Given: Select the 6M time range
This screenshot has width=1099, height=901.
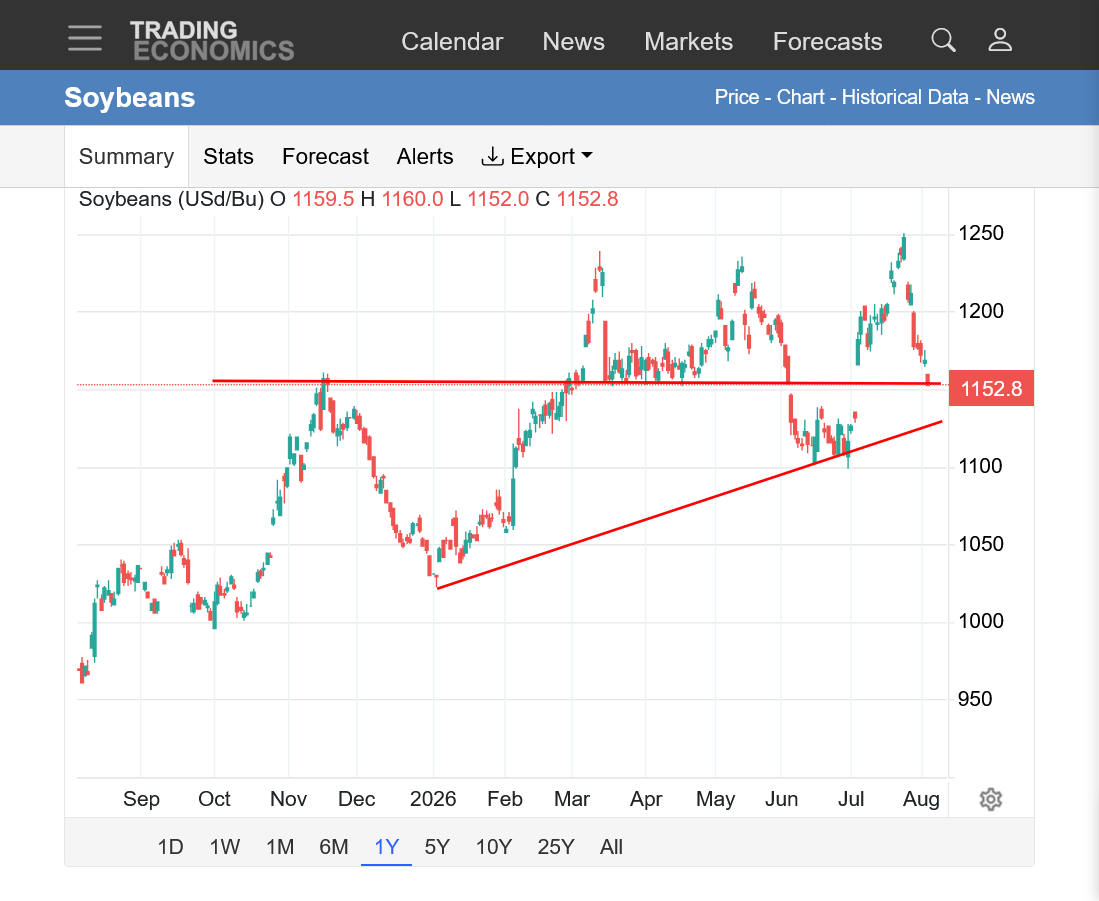Looking at the screenshot, I should pyautogui.click(x=334, y=847).
